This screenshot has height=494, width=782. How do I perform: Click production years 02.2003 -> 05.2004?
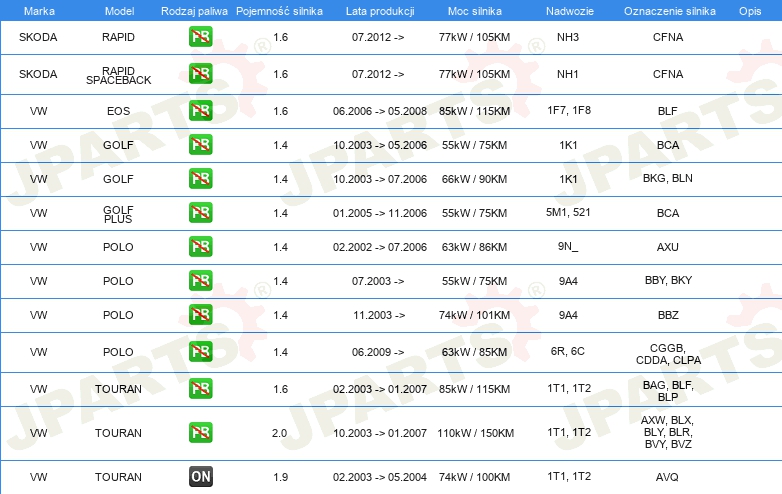tap(380, 477)
